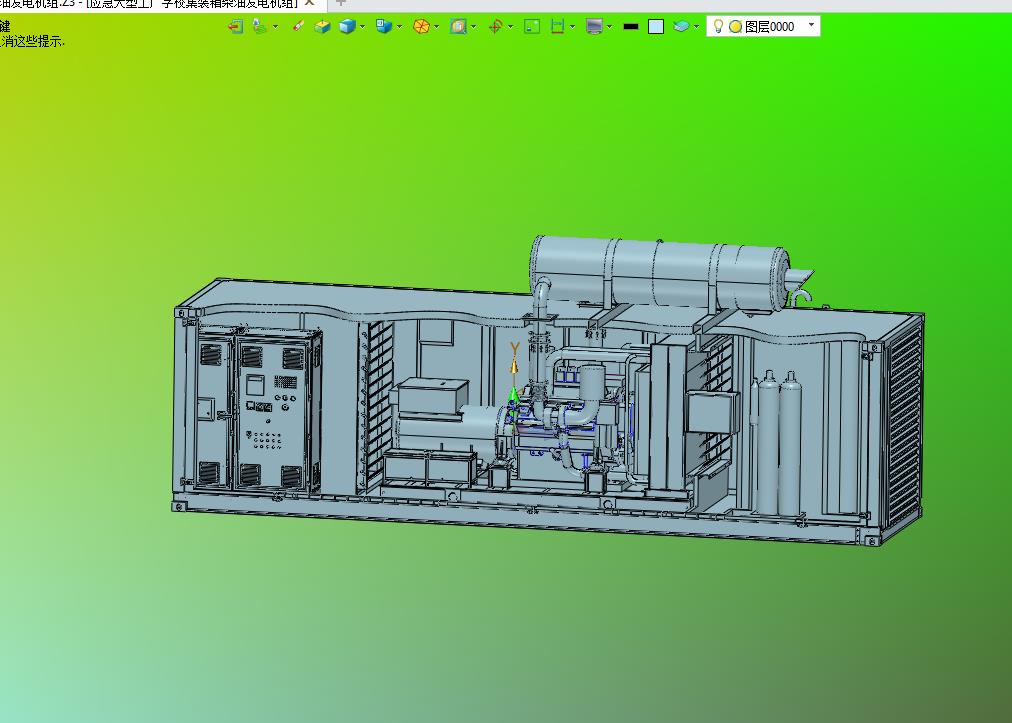This screenshot has height=723, width=1012.
Task: Expand the arrow beside the layers stack icon
Action: pyautogui.click(x=696, y=26)
